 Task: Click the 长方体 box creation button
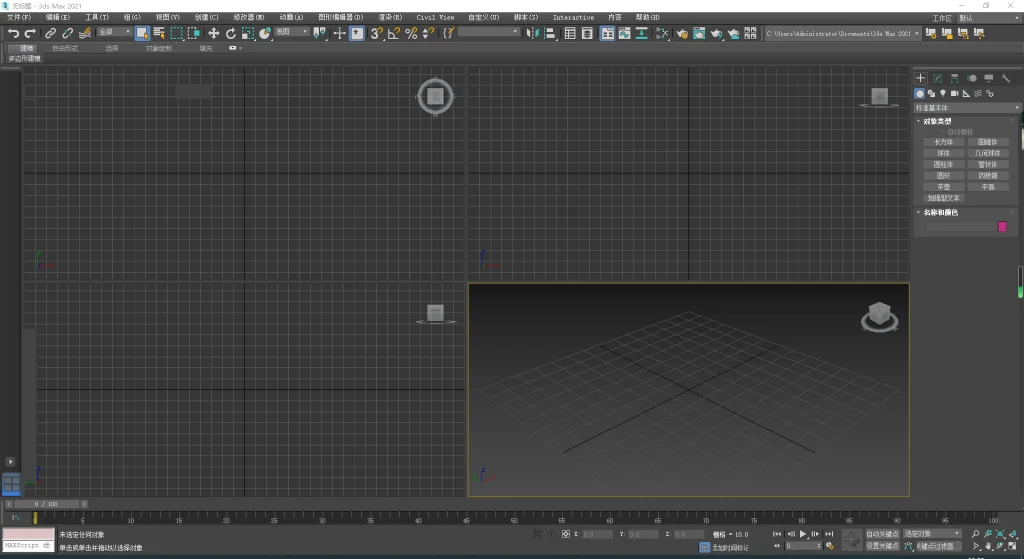coord(943,142)
